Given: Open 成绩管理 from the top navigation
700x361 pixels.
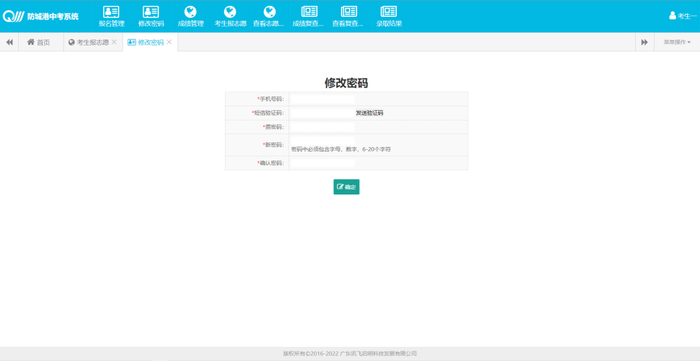Looking at the screenshot, I should click(x=190, y=17).
